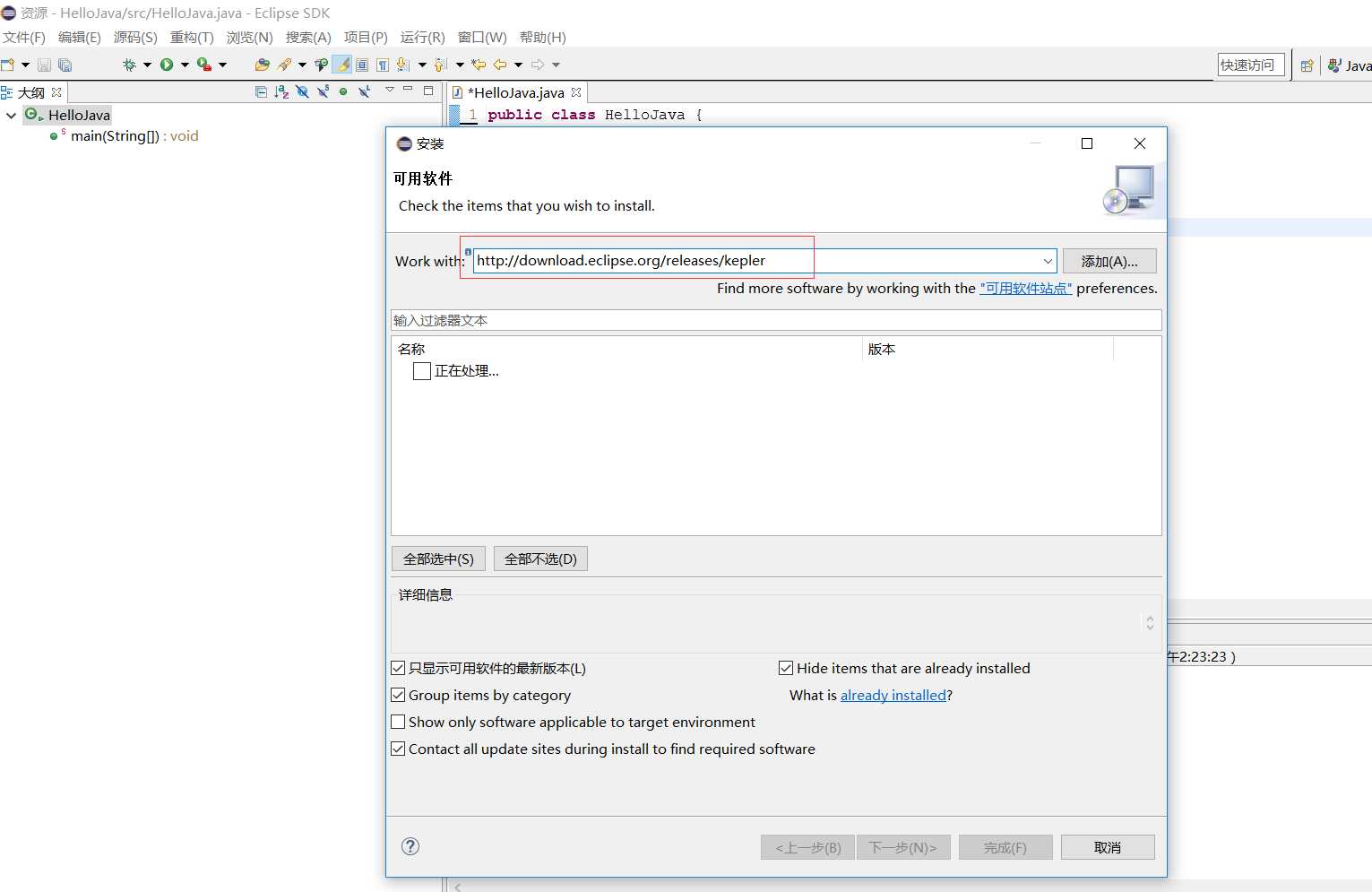1372x892 pixels.
Task: Click the Hide Local Types icon in the outline panel
Action: coord(364,91)
